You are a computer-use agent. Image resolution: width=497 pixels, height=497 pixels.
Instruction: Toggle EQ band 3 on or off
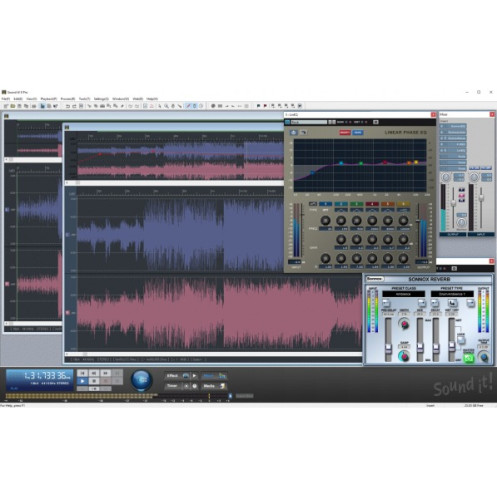coord(357,204)
